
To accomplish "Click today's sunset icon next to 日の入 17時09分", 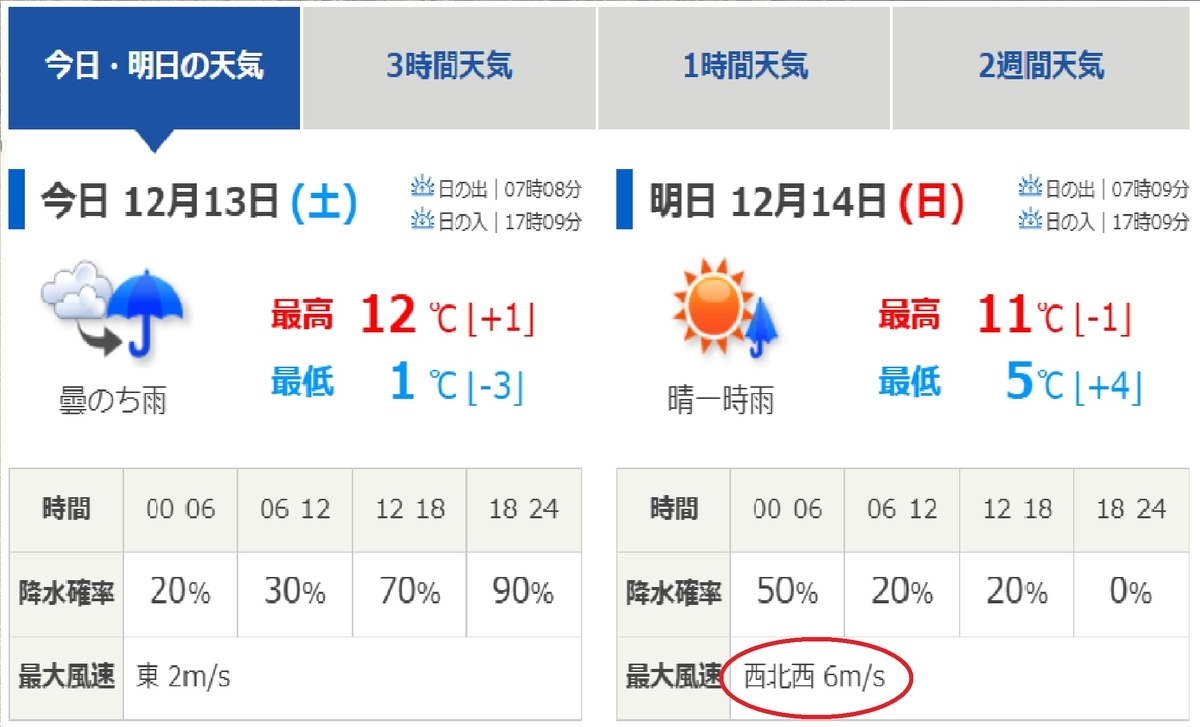I will pyautogui.click(x=422, y=220).
